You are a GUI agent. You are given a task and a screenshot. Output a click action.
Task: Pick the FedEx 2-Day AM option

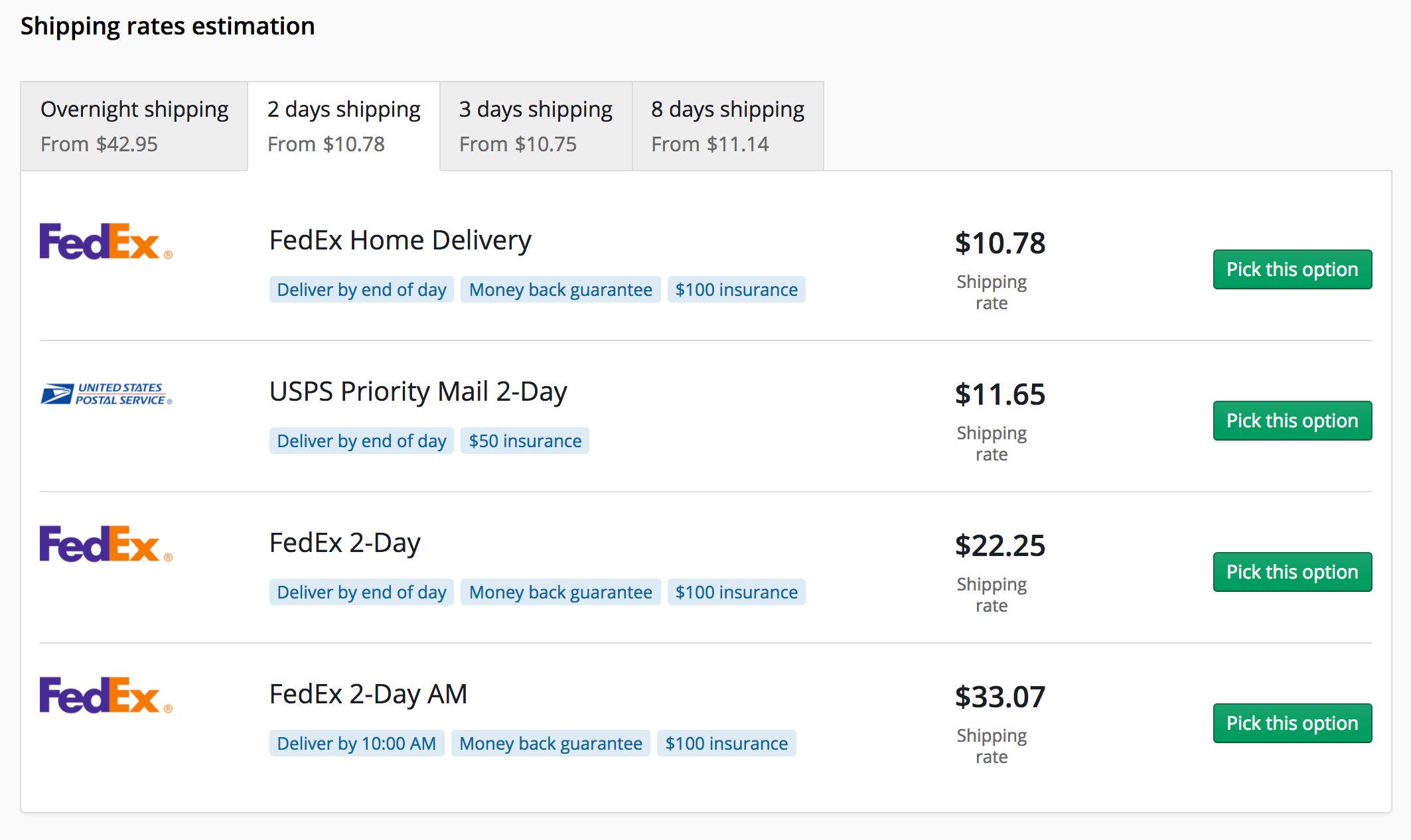pyautogui.click(x=1292, y=723)
